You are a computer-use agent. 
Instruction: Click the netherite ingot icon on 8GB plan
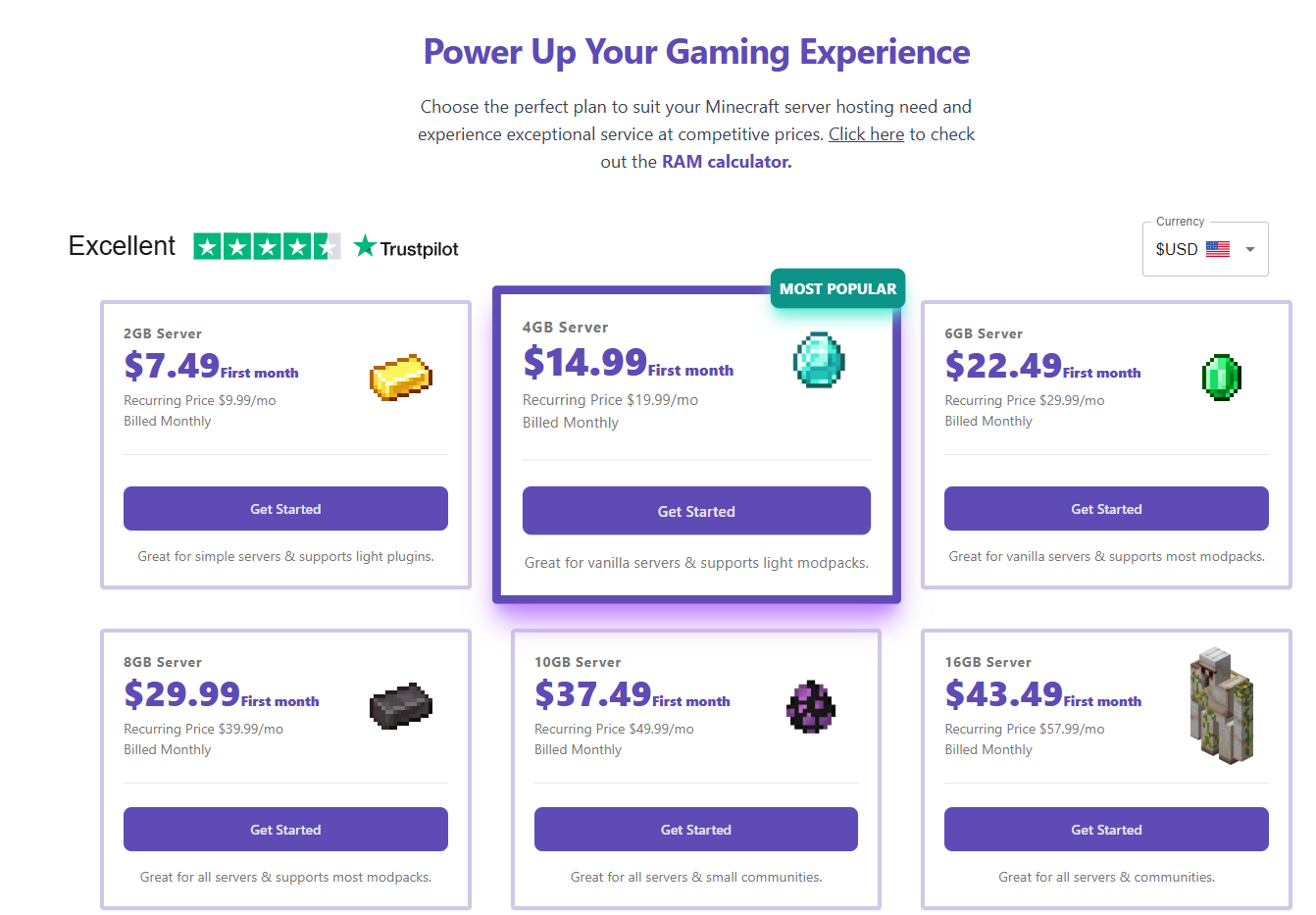tap(401, 707)
